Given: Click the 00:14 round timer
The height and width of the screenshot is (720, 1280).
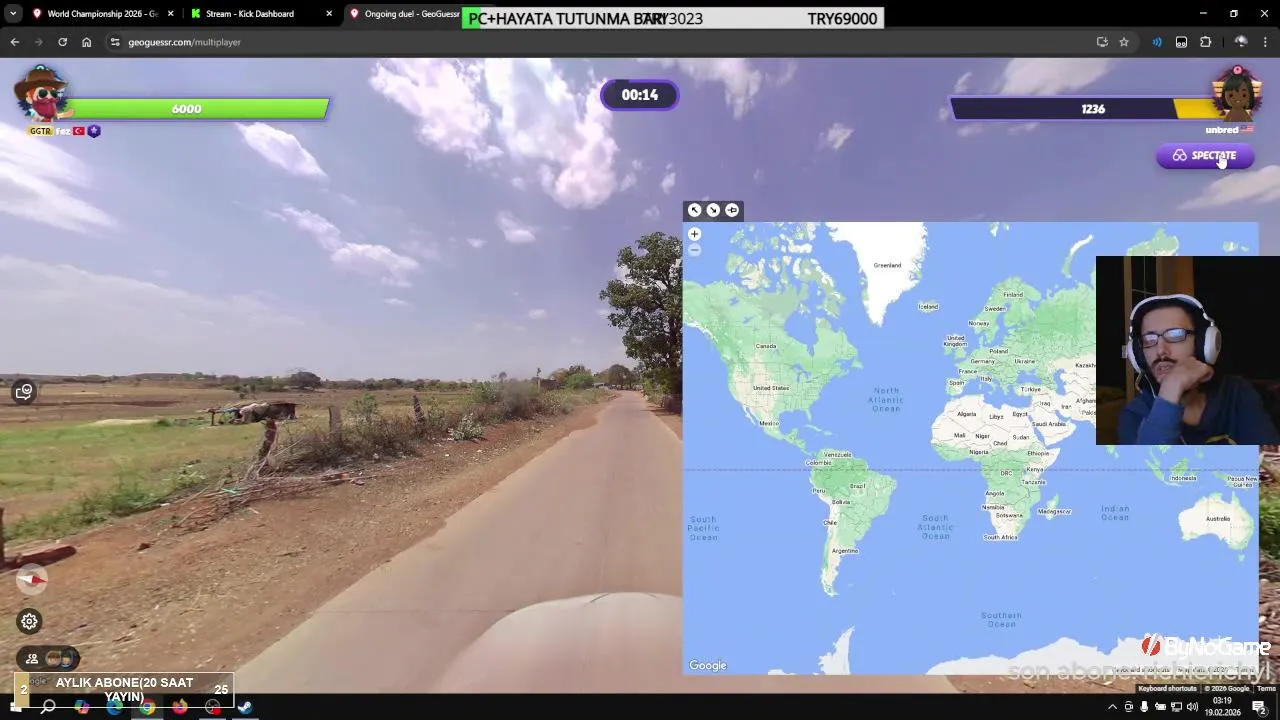Looking at the screenshot, I should (640, 95).
